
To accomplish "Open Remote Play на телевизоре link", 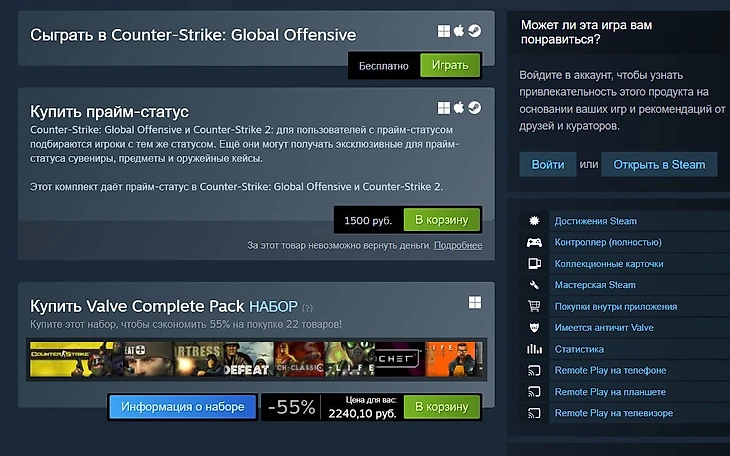I will (x=614, y=413).
